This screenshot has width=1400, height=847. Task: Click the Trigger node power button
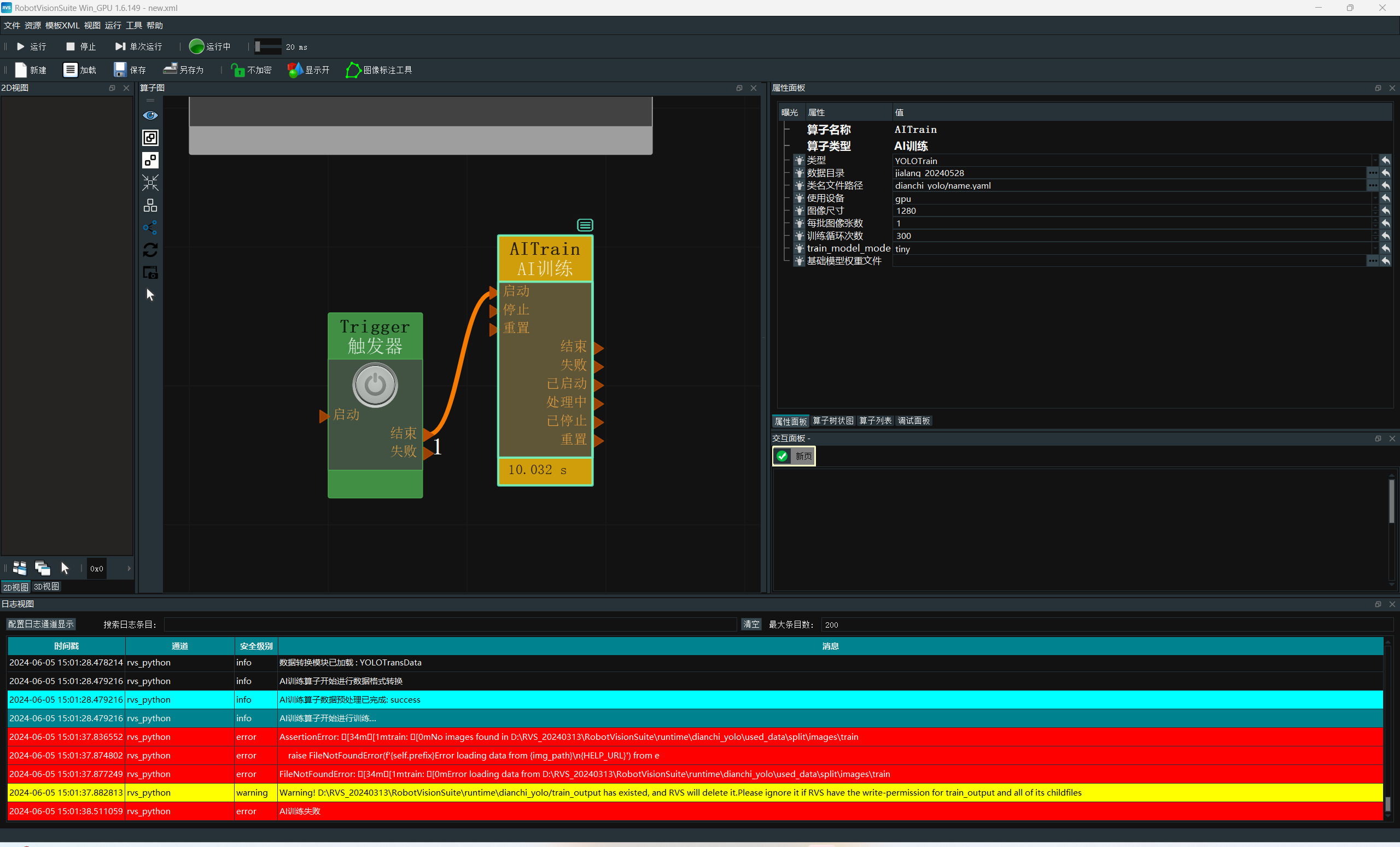(x=375, y=384)
